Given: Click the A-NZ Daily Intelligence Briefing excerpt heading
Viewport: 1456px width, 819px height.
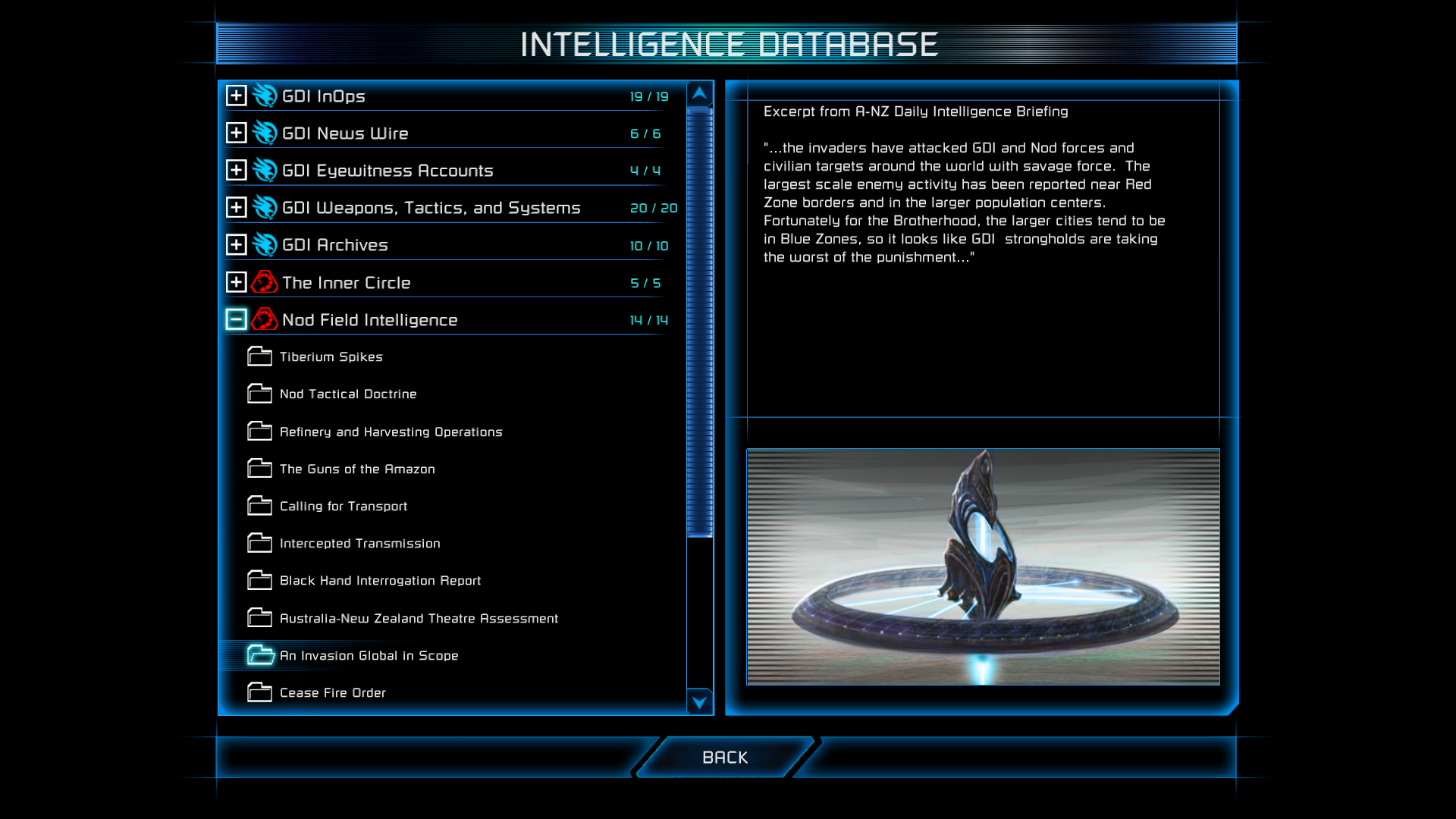Looking at the screenshot, I should tap(915, 111).
